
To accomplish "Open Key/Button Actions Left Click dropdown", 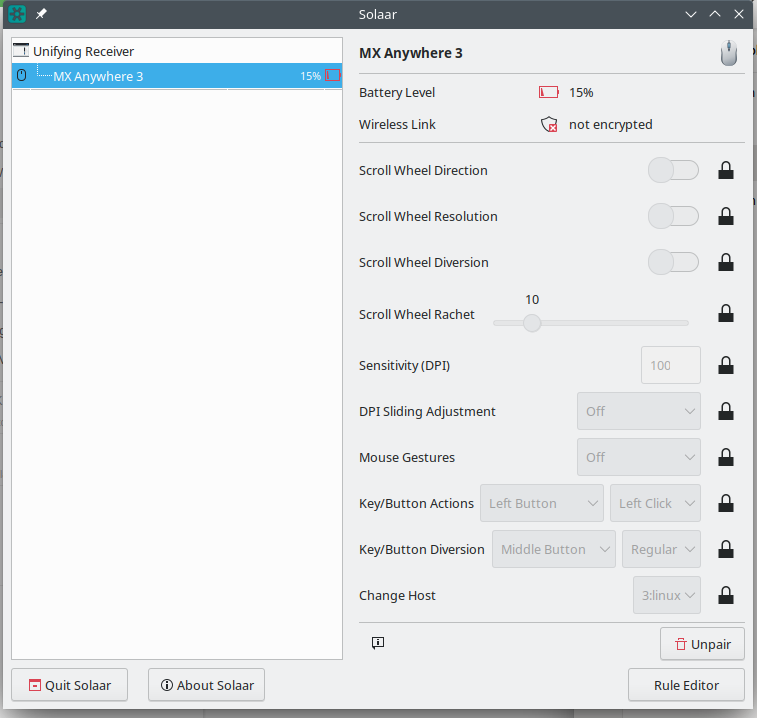I will pos(655,503).
